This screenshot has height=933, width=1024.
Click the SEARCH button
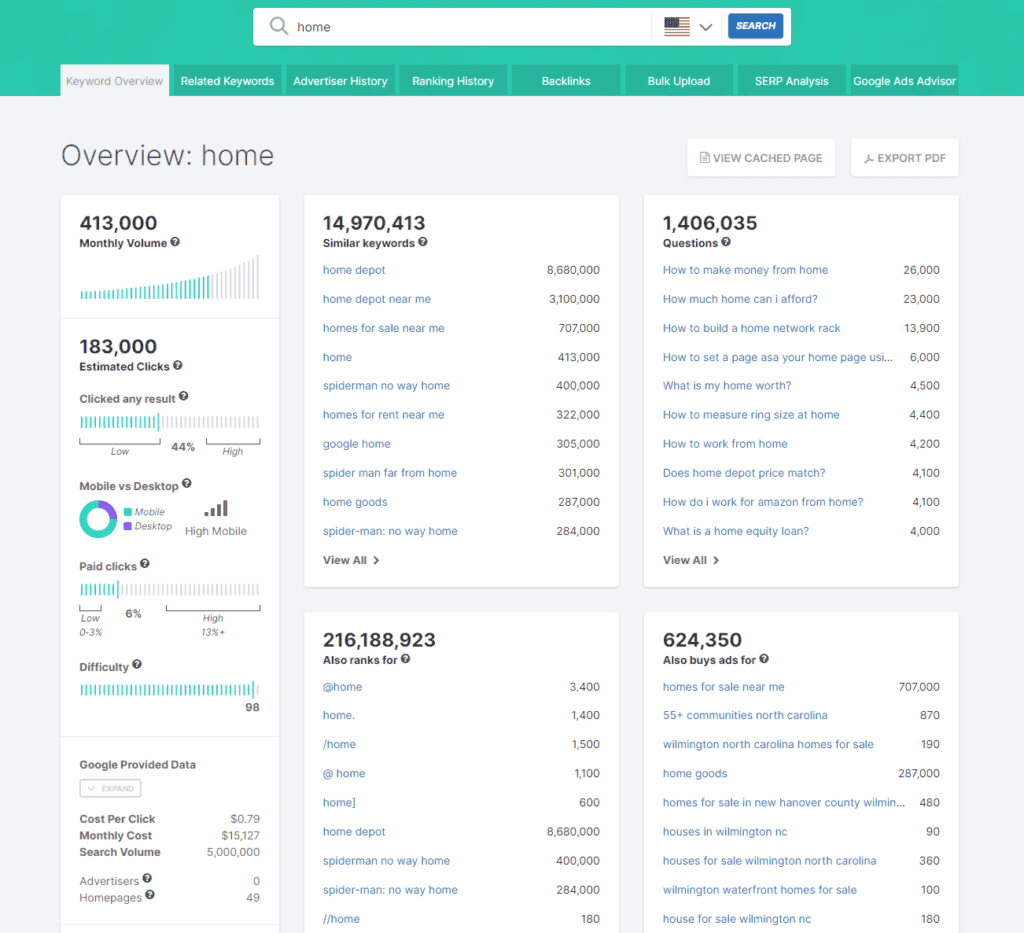(x=755, y=26)
